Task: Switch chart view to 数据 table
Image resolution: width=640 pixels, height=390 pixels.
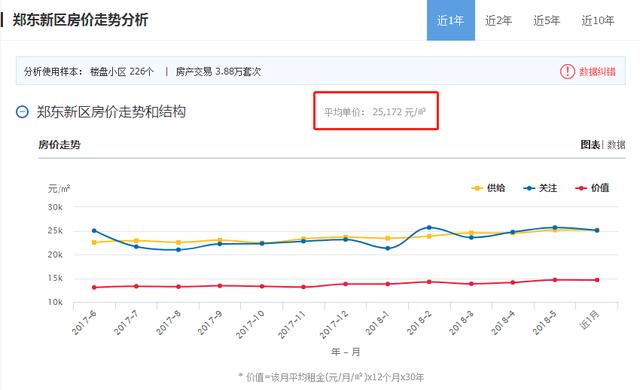Action: tap(616, 145)
